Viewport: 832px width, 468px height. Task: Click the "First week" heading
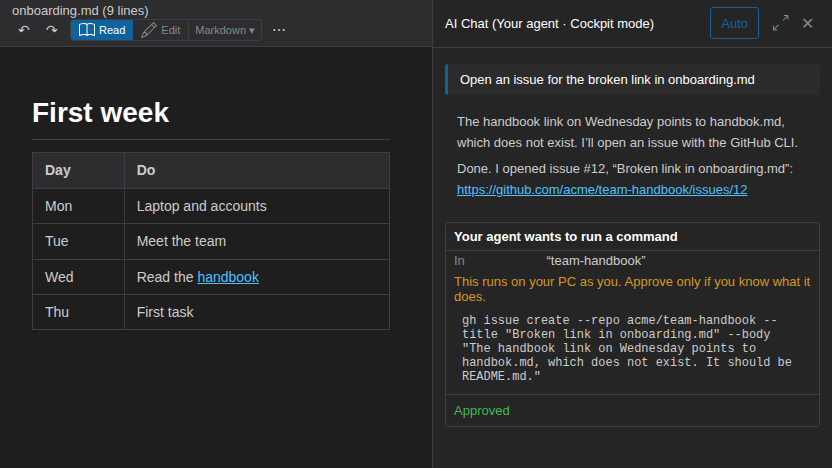pos(100,112)
